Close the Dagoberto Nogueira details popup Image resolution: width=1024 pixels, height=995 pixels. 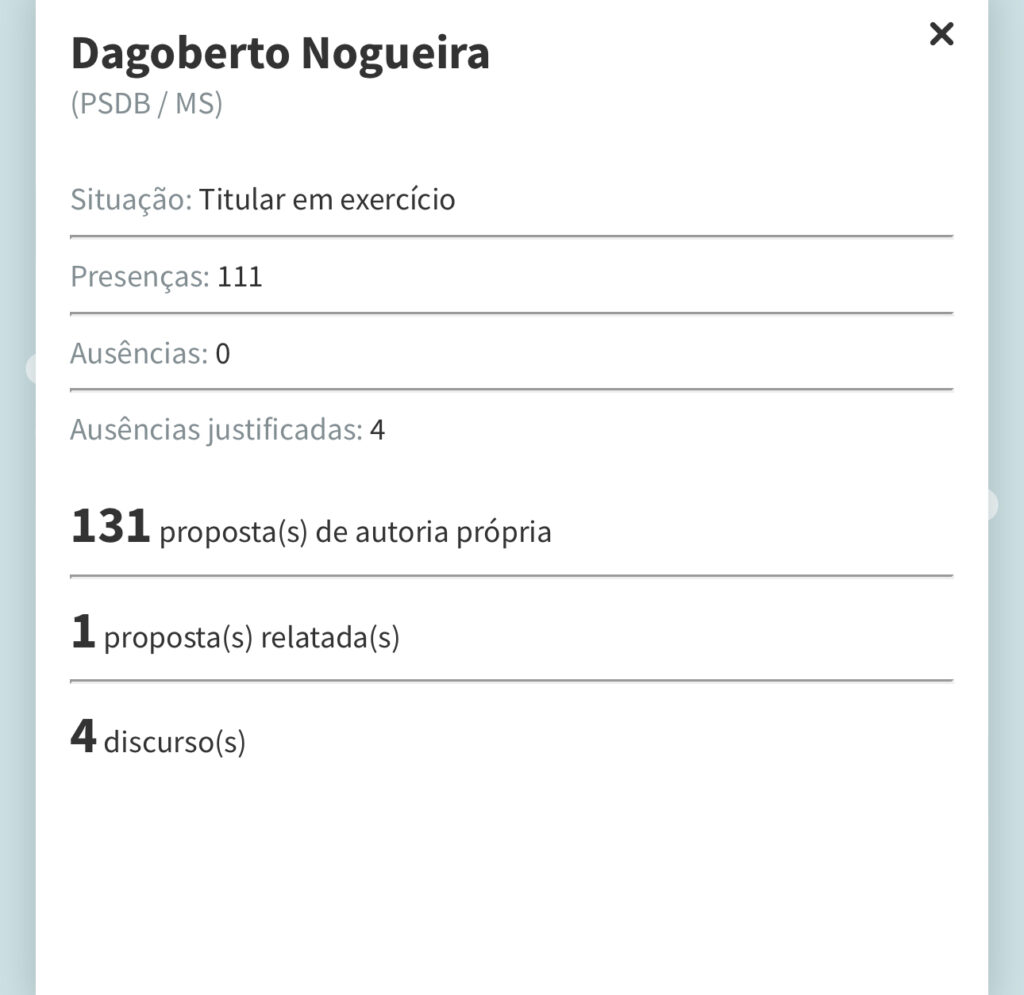(x=941, y=35)
